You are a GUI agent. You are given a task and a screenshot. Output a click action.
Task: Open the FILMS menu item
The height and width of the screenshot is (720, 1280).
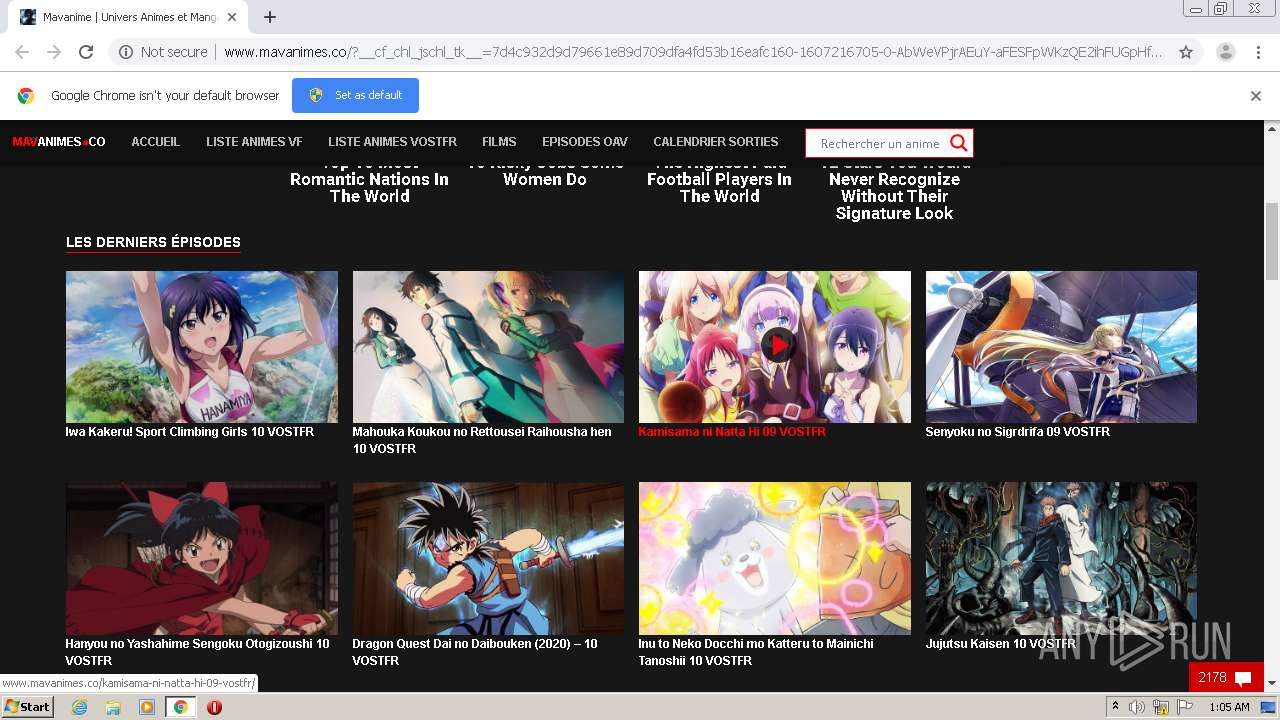click(x=499, y=142)
